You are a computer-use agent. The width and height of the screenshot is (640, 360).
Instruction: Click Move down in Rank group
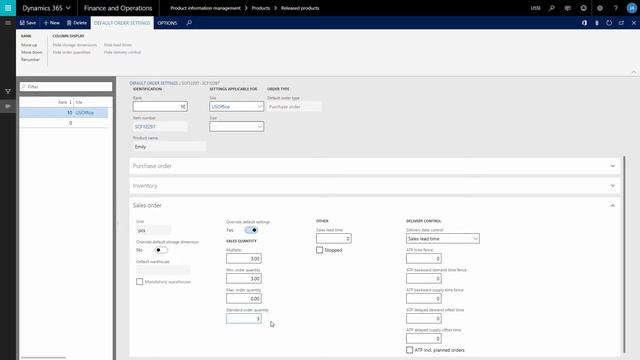click(x=31, y=52)
